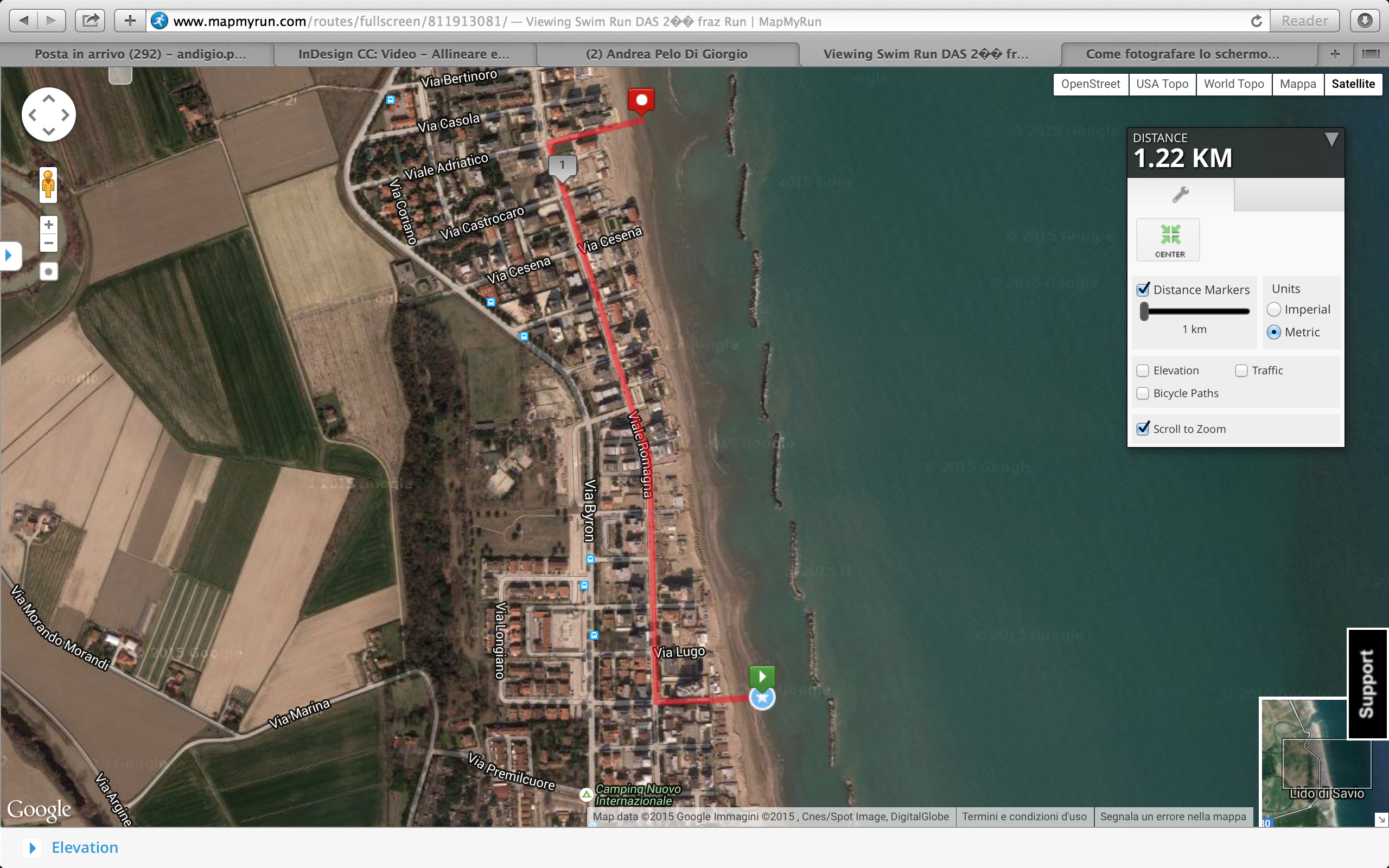Click the locate-me dot button on map

[x=49, y=272]
